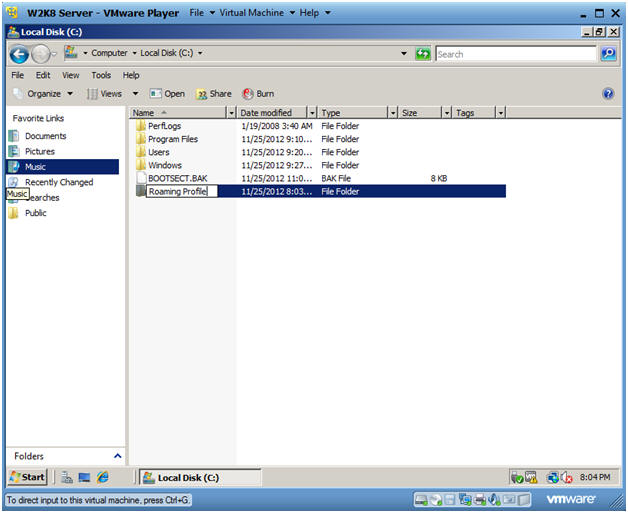Click the Name column header
The width and height of the screenshot is (628, 513).
[179, 113]
